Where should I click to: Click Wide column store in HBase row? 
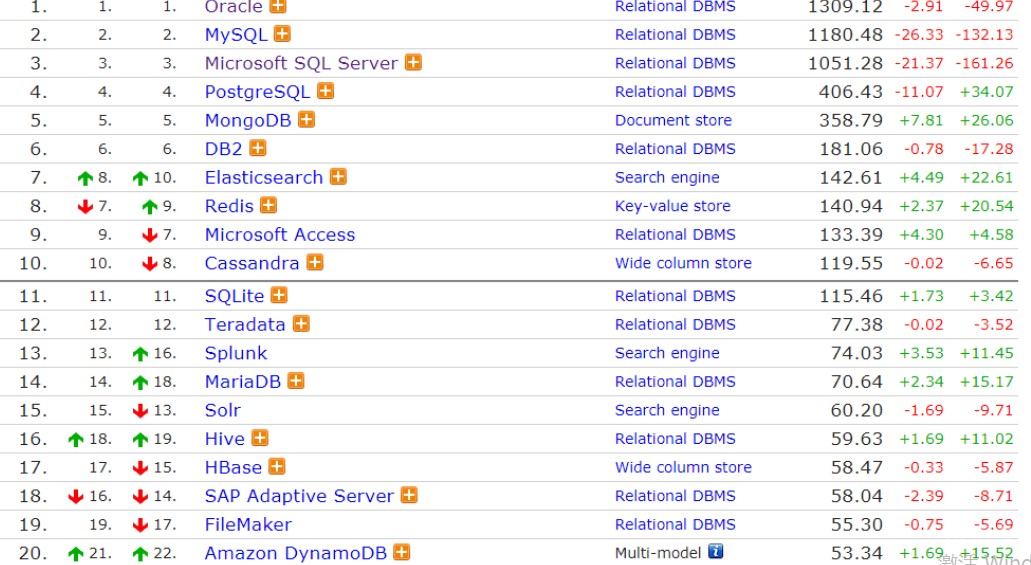pos(683,467)
